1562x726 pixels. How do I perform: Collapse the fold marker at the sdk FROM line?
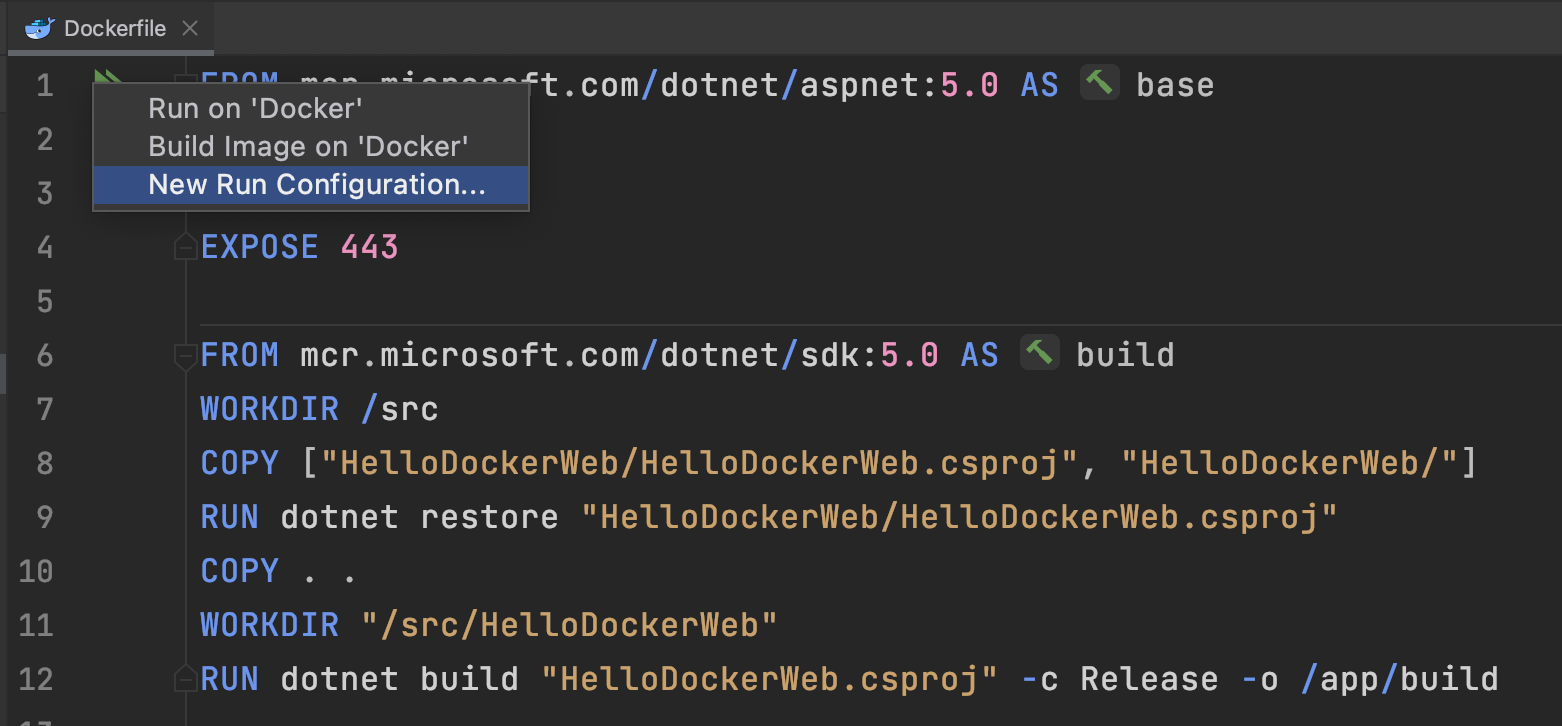pyautogui.click(x=185, y=355)
